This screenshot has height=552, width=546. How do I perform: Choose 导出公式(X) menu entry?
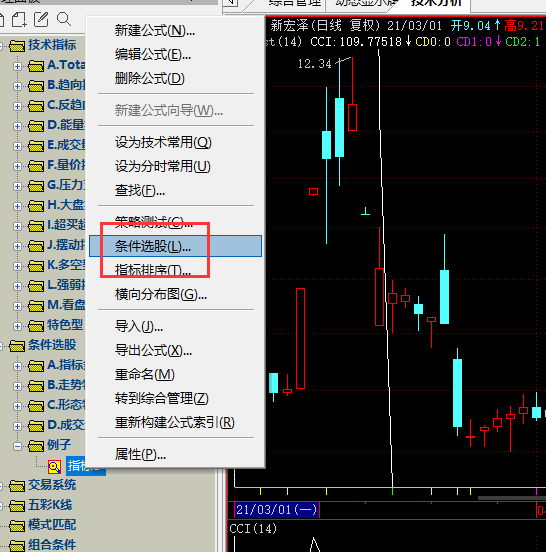[x=175, y=351]
